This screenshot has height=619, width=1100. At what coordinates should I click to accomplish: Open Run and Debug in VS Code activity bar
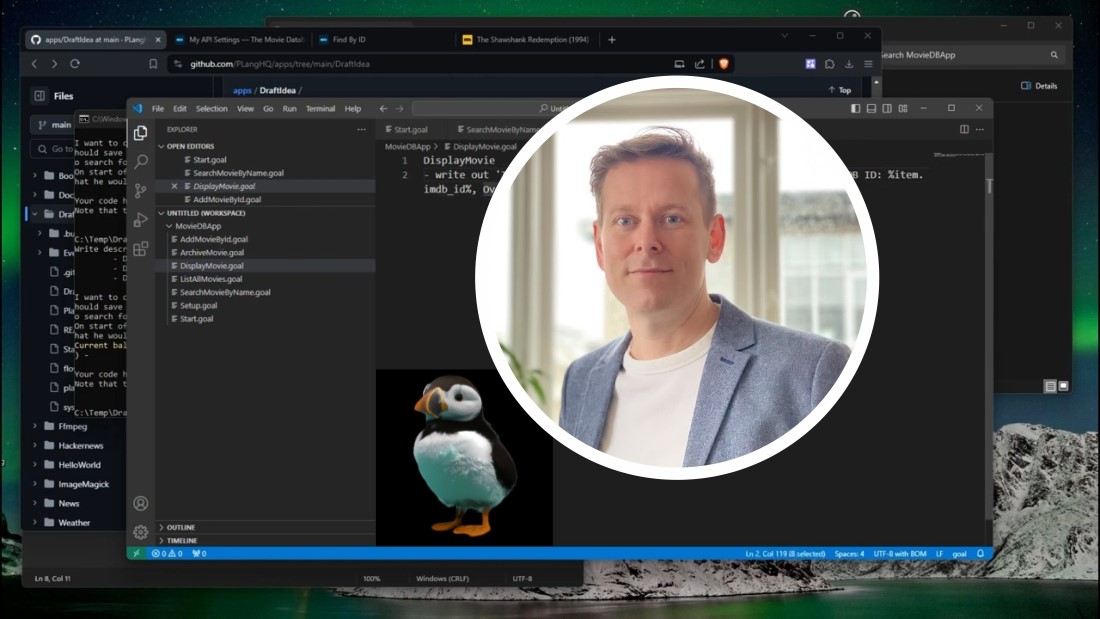tap(140, 220)
